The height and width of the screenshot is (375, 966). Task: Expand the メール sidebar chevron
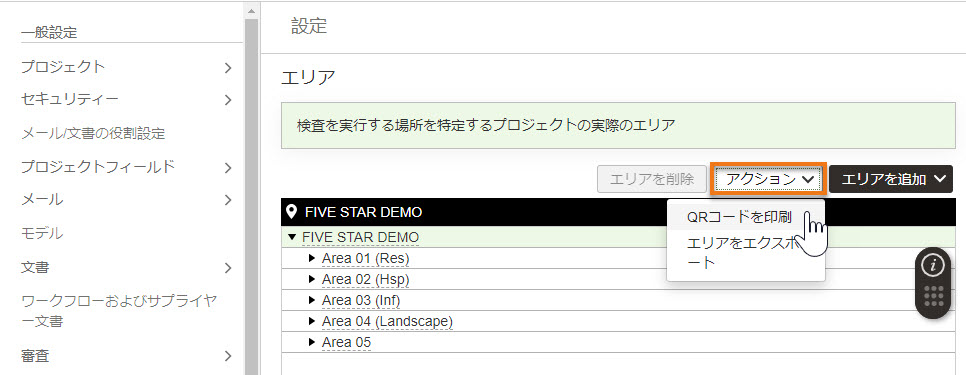point(228,200)
